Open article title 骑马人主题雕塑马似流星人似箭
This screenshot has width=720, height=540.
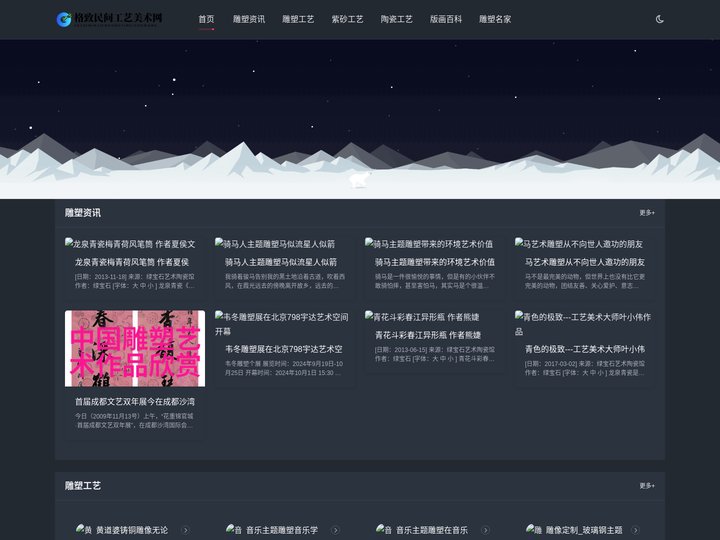281,262
